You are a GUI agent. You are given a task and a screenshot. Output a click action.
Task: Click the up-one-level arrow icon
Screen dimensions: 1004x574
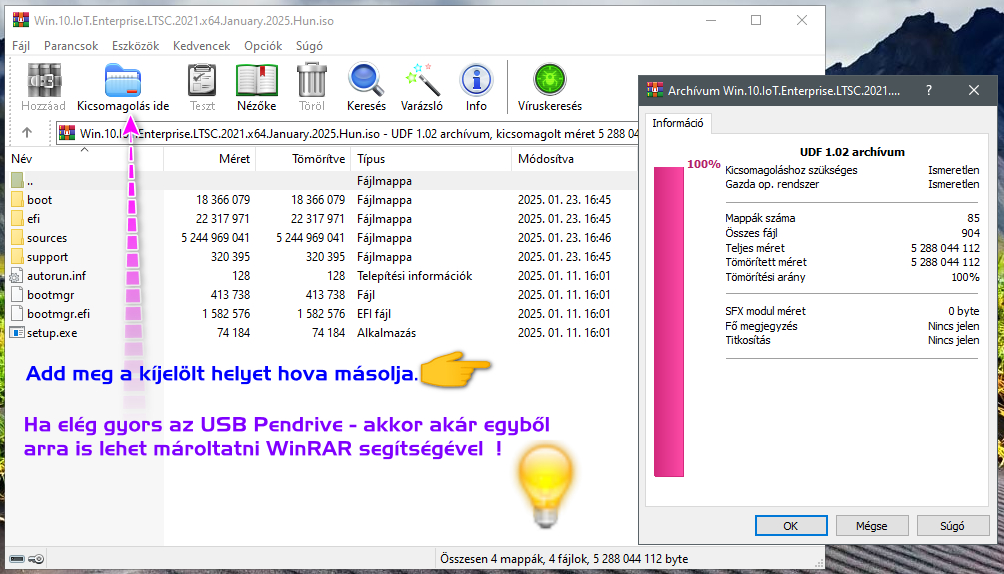27,132
